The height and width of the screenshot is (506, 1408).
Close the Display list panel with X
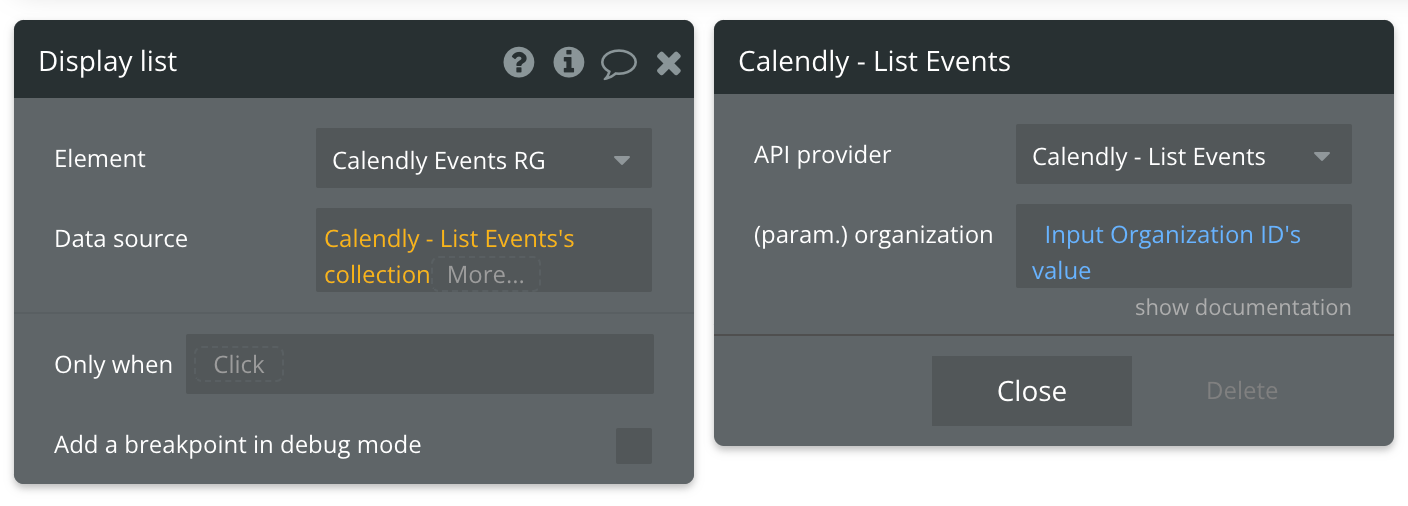pyautogui.click(x=669, y=64)
